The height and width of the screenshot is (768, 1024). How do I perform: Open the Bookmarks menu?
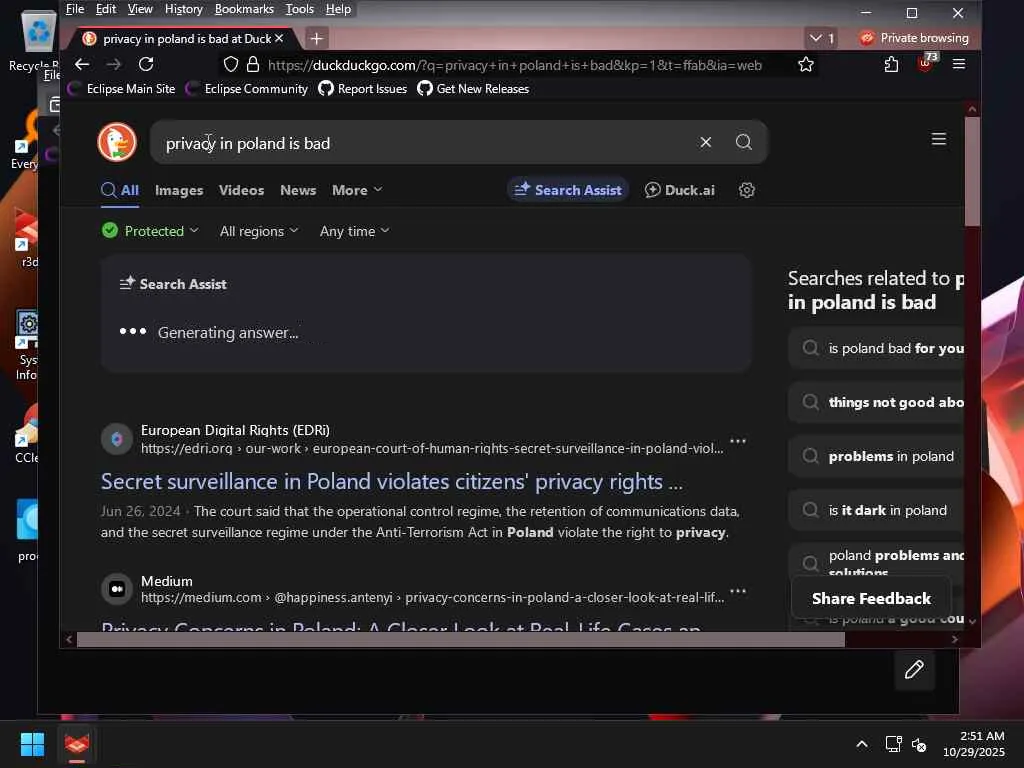(244, 9)
